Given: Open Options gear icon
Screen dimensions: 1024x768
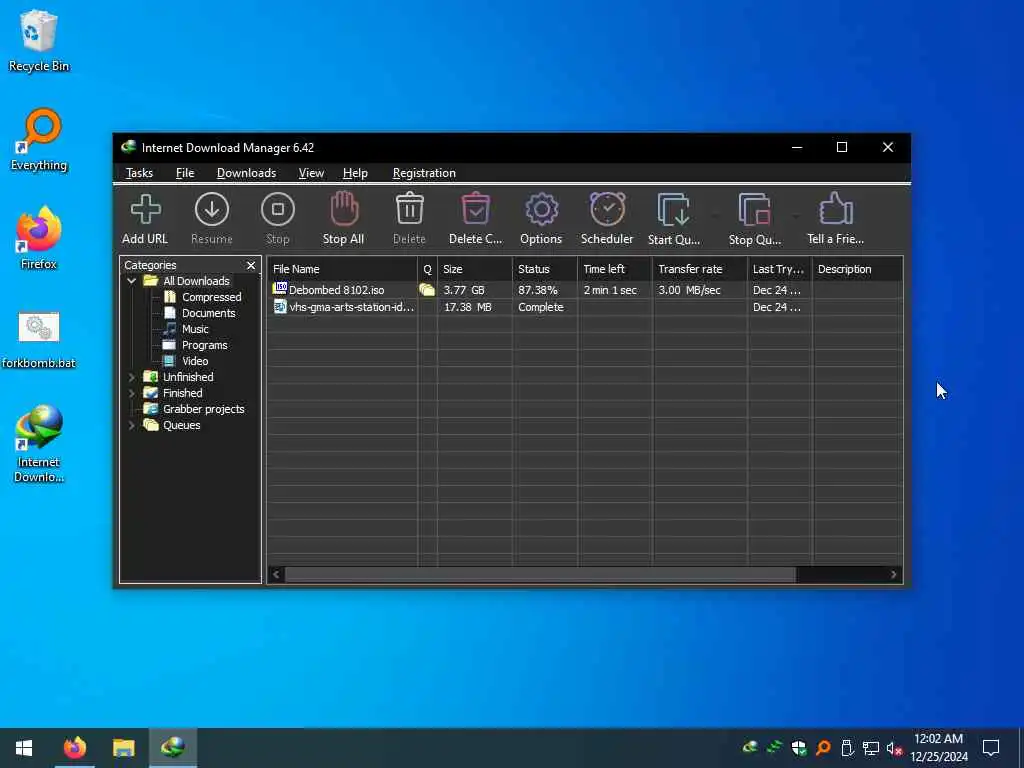Looking at the screenshot, I should coord(541,219).
